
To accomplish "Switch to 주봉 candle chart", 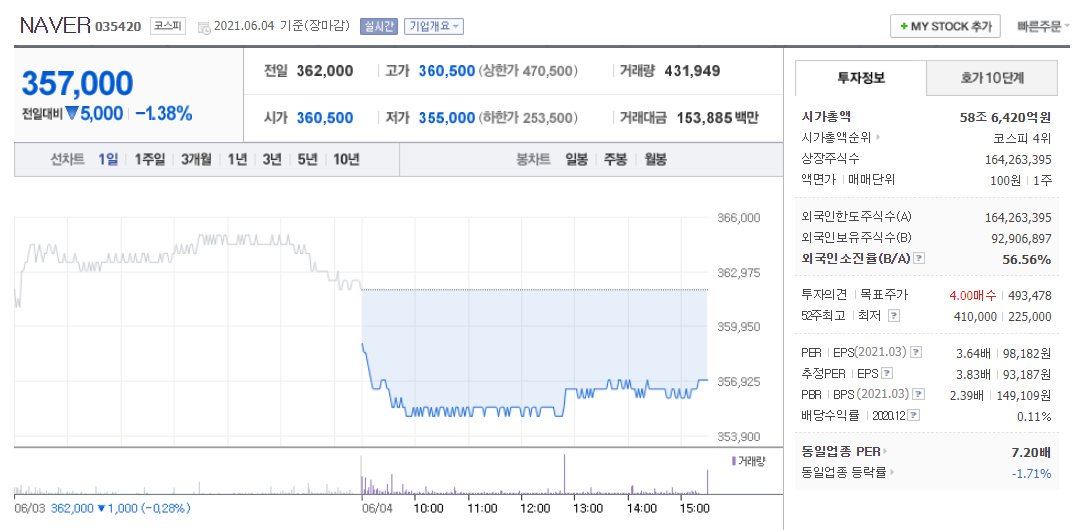I will click(x=616, y=159).
